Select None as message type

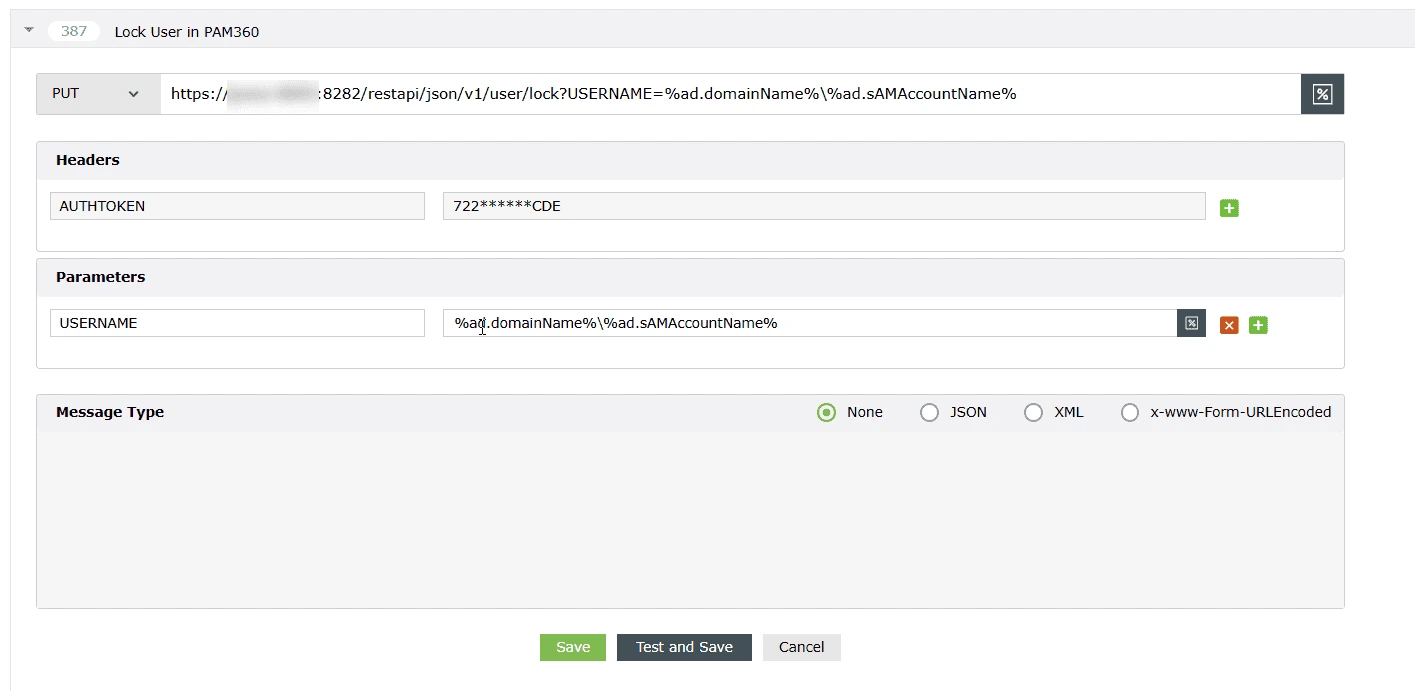[826, 412]
